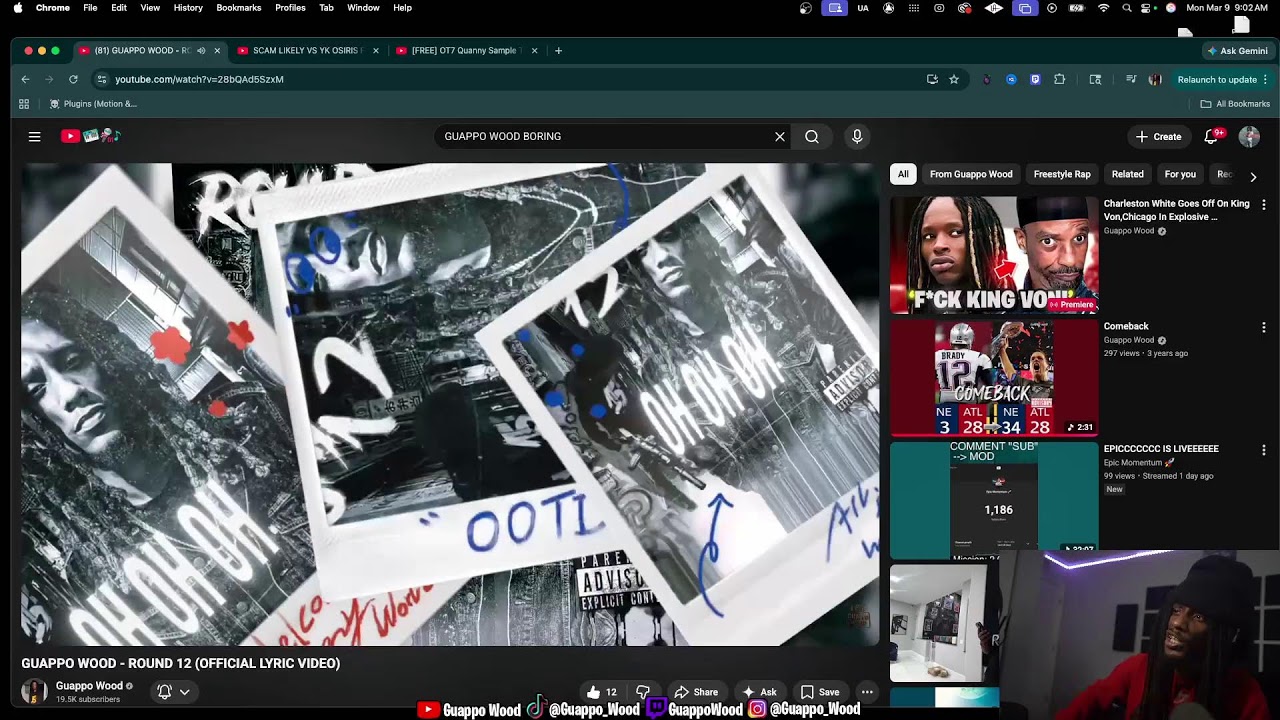Open Chrome media controls icon
1280x720 pixels.
point(1131,79)
